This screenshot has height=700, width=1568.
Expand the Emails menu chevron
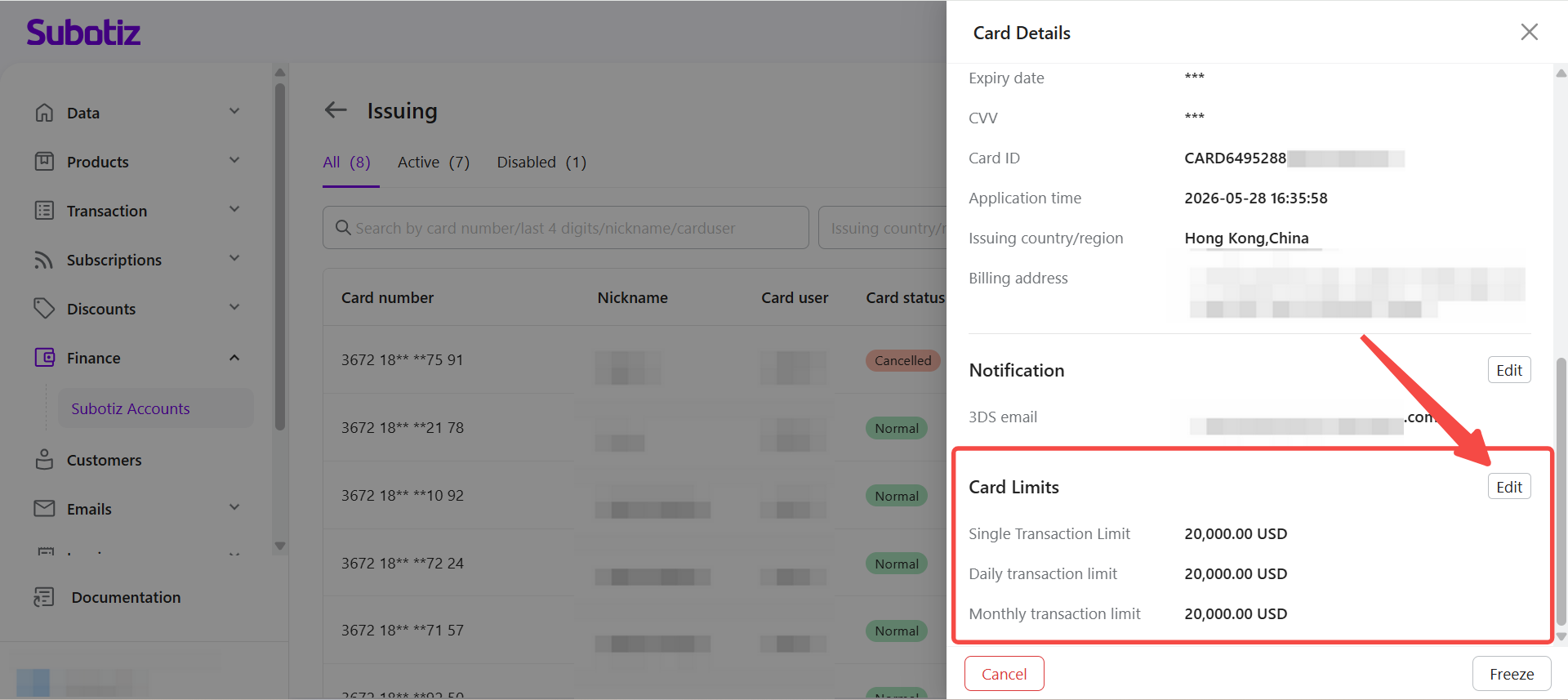234,508
